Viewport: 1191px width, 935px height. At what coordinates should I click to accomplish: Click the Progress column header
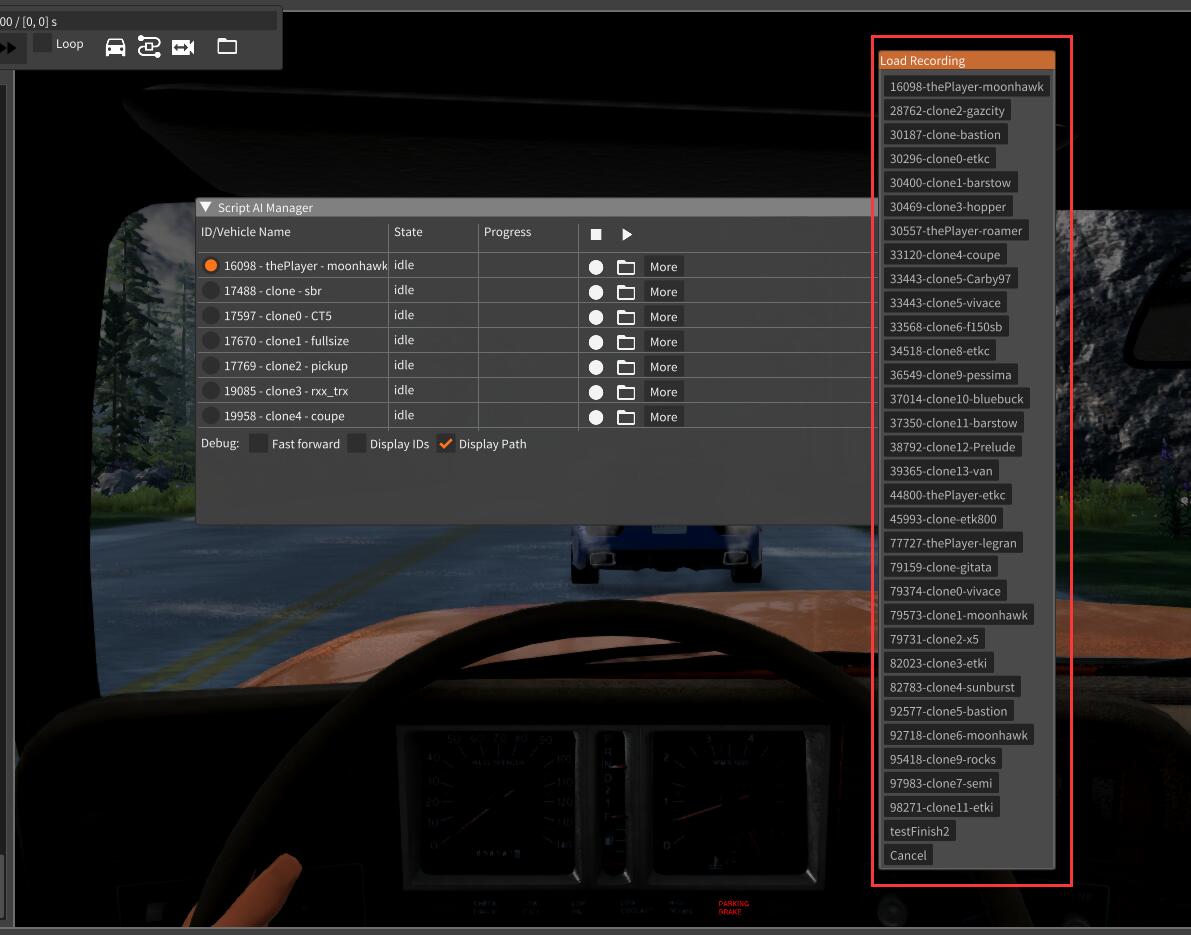[x=507, y=232]
